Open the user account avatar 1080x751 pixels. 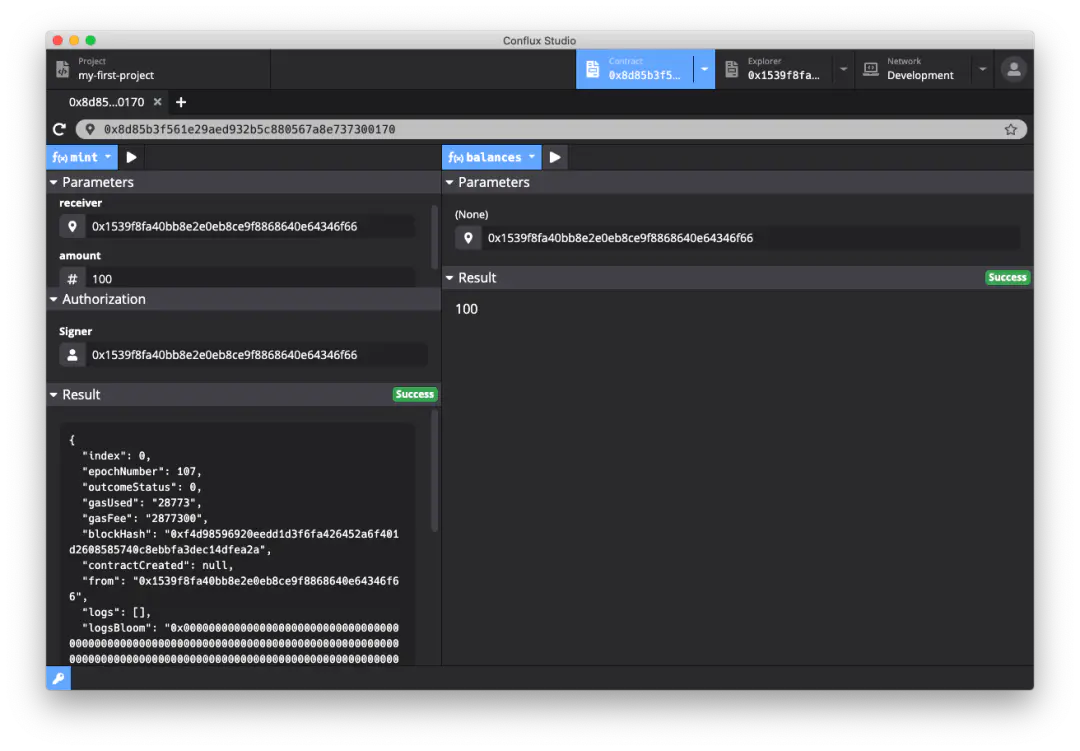point(1013,69)
